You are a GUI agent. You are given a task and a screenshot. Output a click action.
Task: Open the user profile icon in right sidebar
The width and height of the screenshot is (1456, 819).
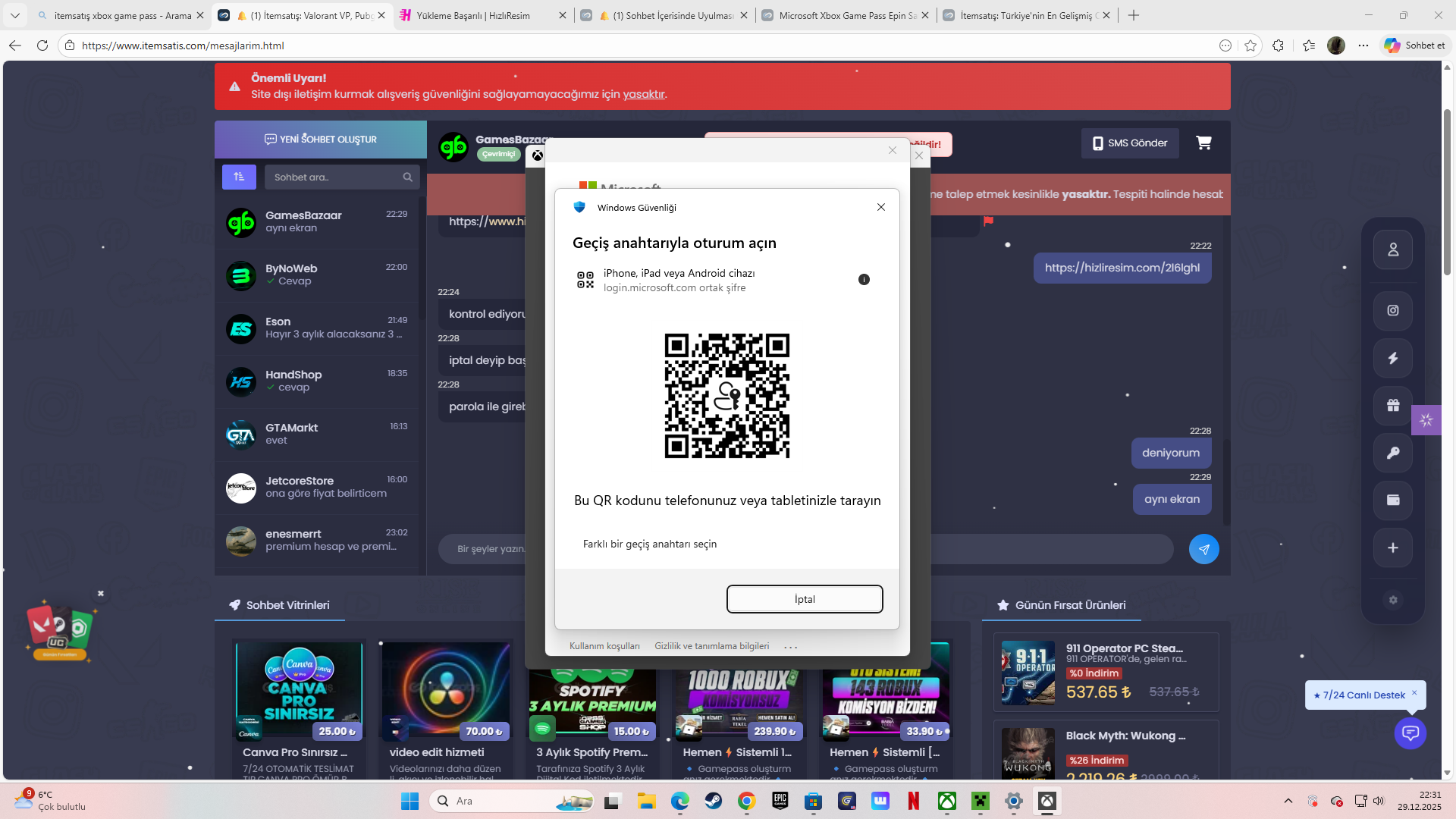point(1393,249)
